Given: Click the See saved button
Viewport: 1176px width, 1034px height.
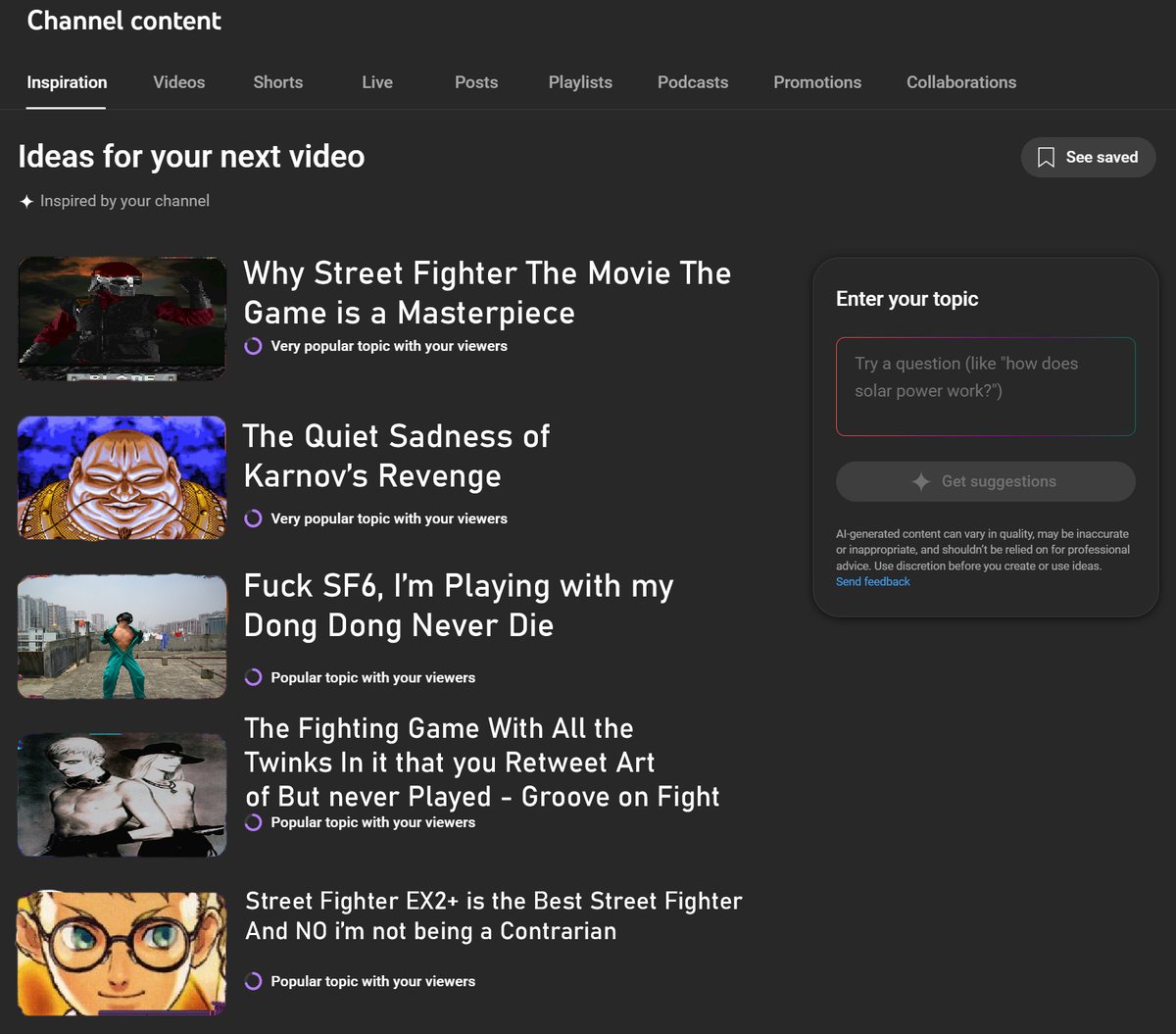Looking at the screenshot, I should point(1088,157).
